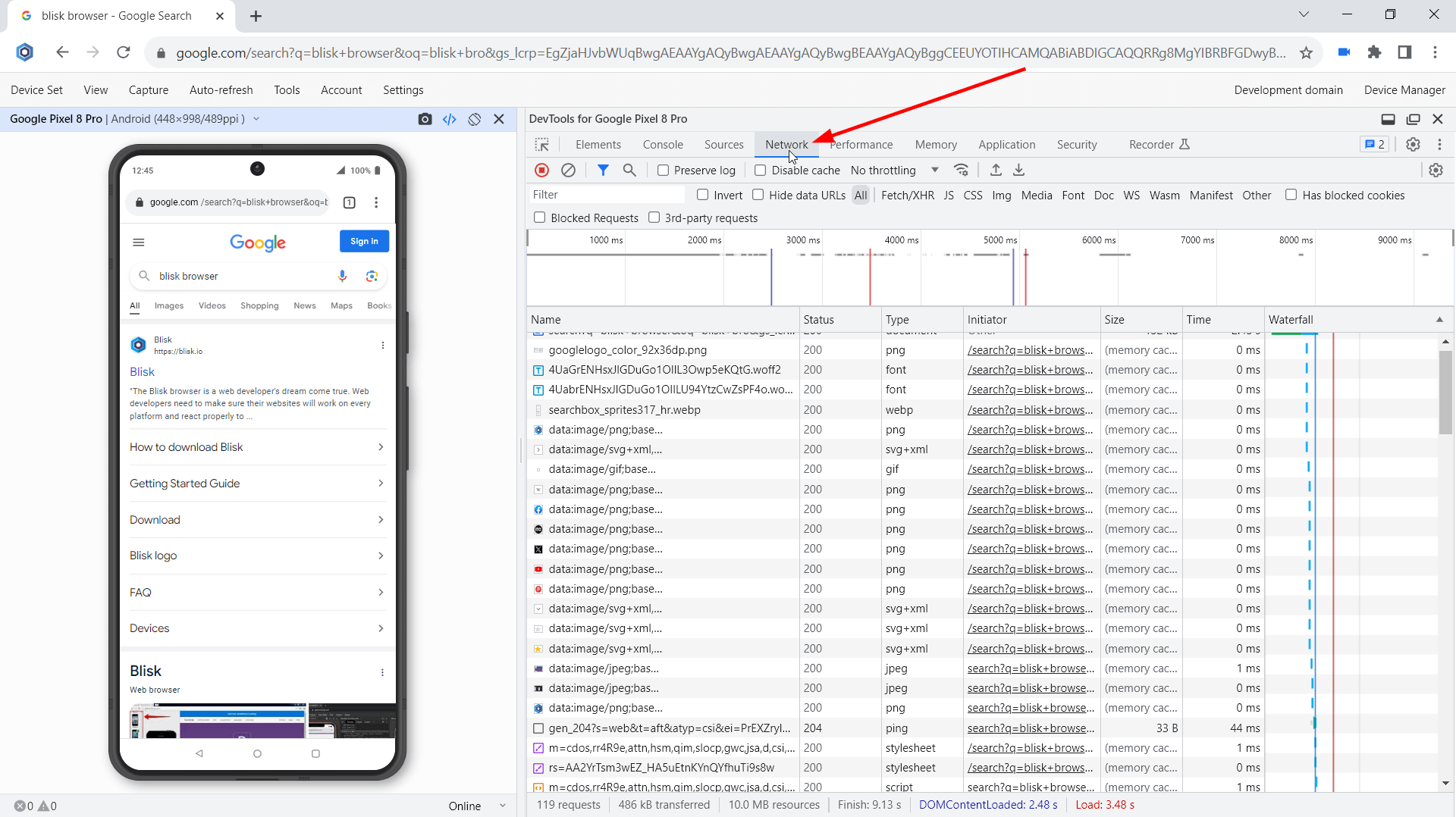Click the network Filter input field
1456x817 pixels.
[x=607, y=195]
